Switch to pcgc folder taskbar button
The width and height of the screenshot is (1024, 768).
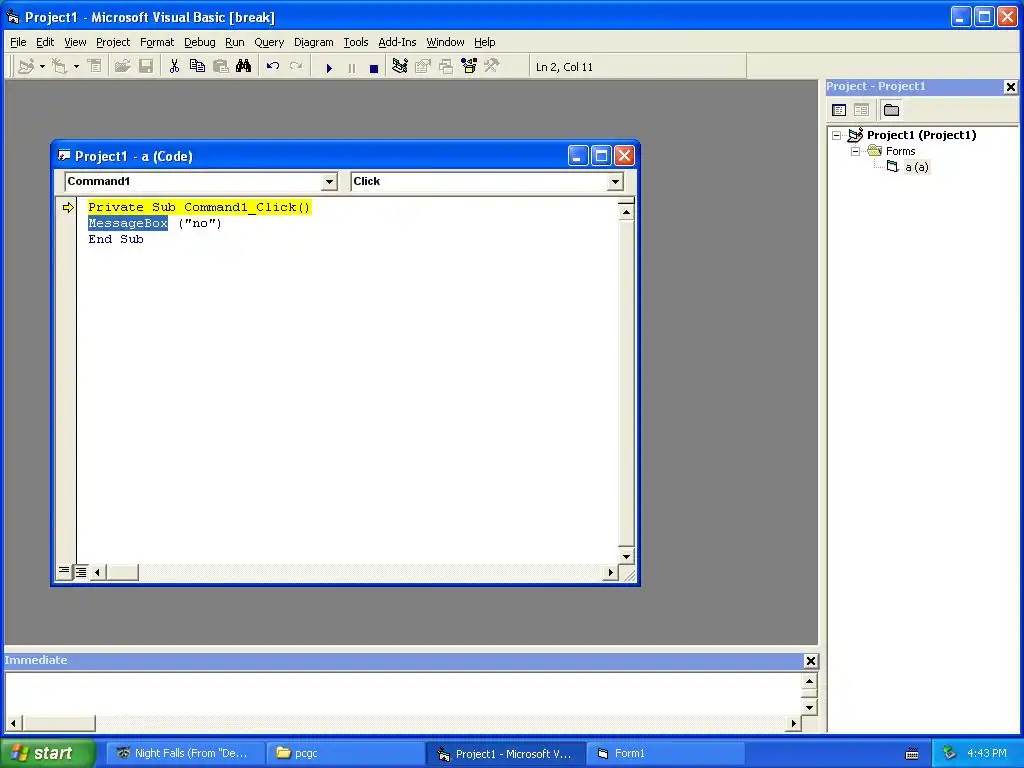(345, 754)
